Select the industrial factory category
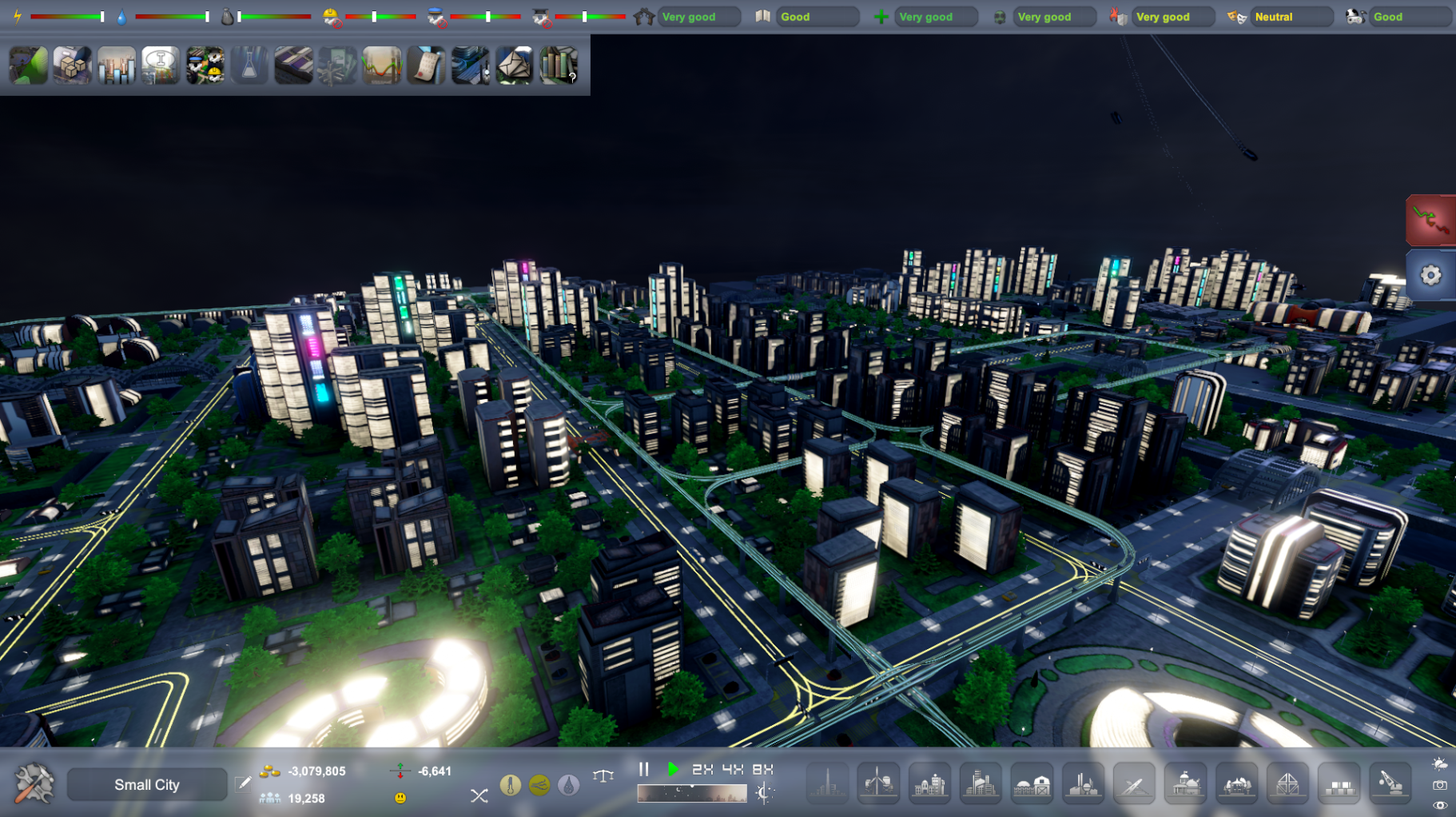The height and width of the screenshot is (817, 1456). [981, 783]
